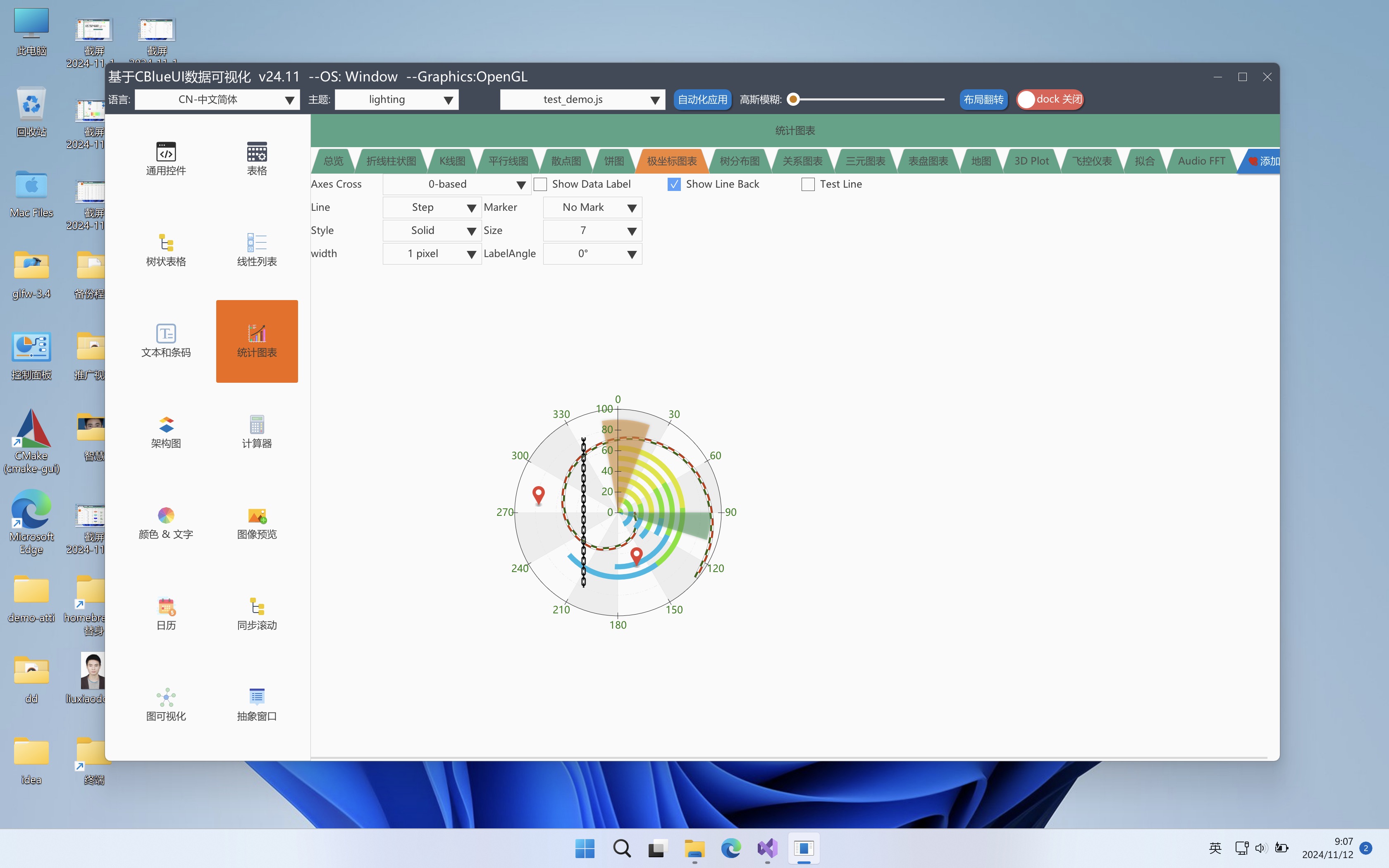Toggle the dock 关闭 switch
This screenshot has width=1389, height=868.
point(1049,99)
